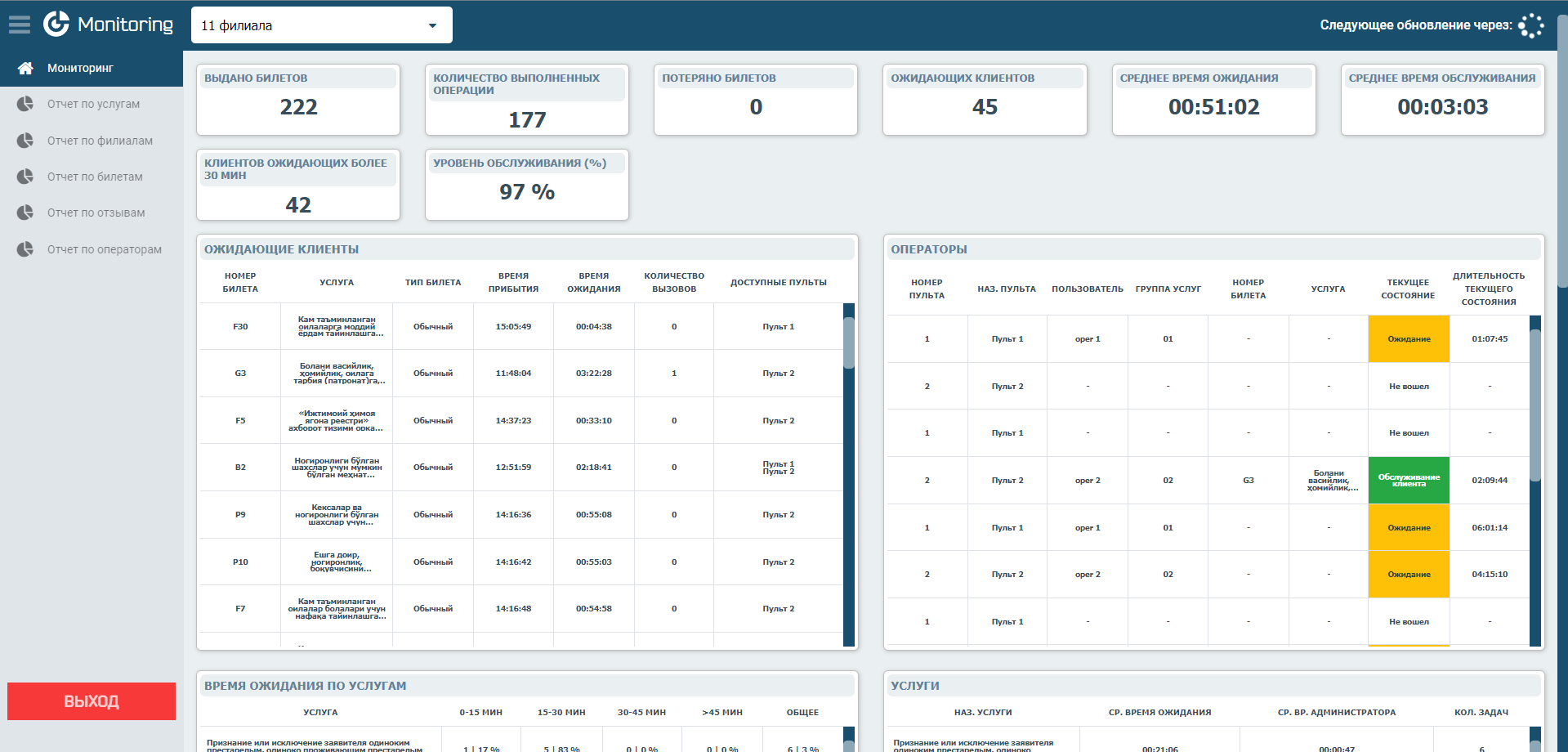The image size is (1568, 752).
Task: Click pie chart icon for Отчет по услугам
Action: coord(25,104)
